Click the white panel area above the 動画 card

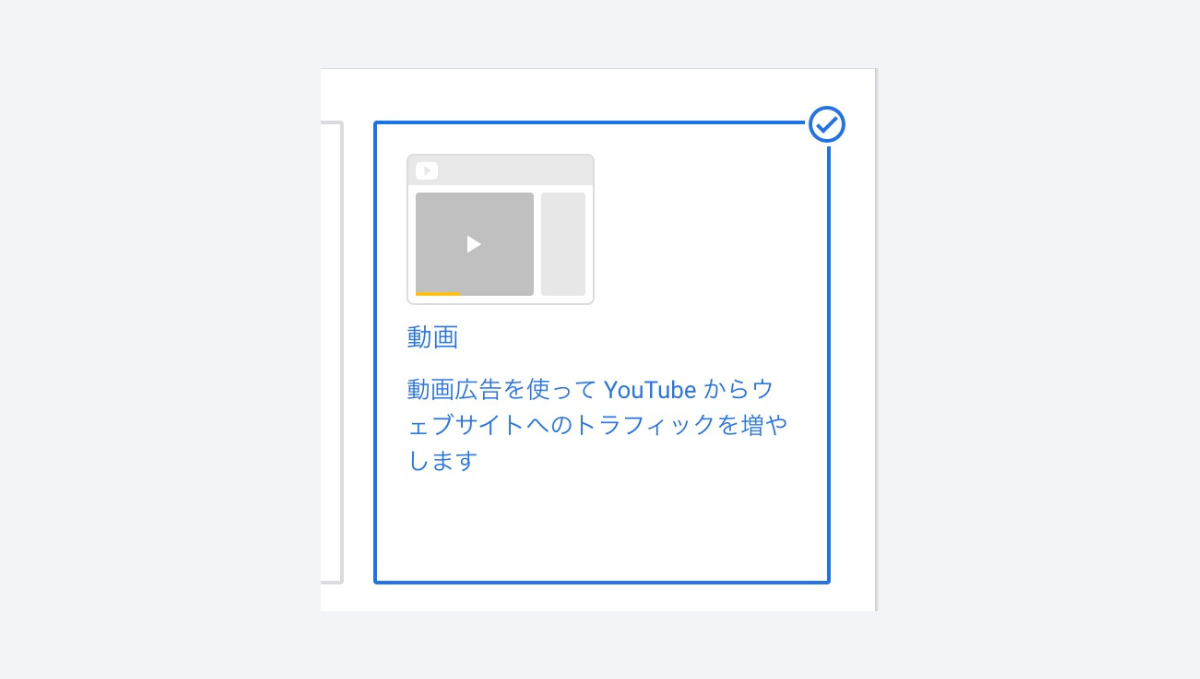click(x=597, y=94)
